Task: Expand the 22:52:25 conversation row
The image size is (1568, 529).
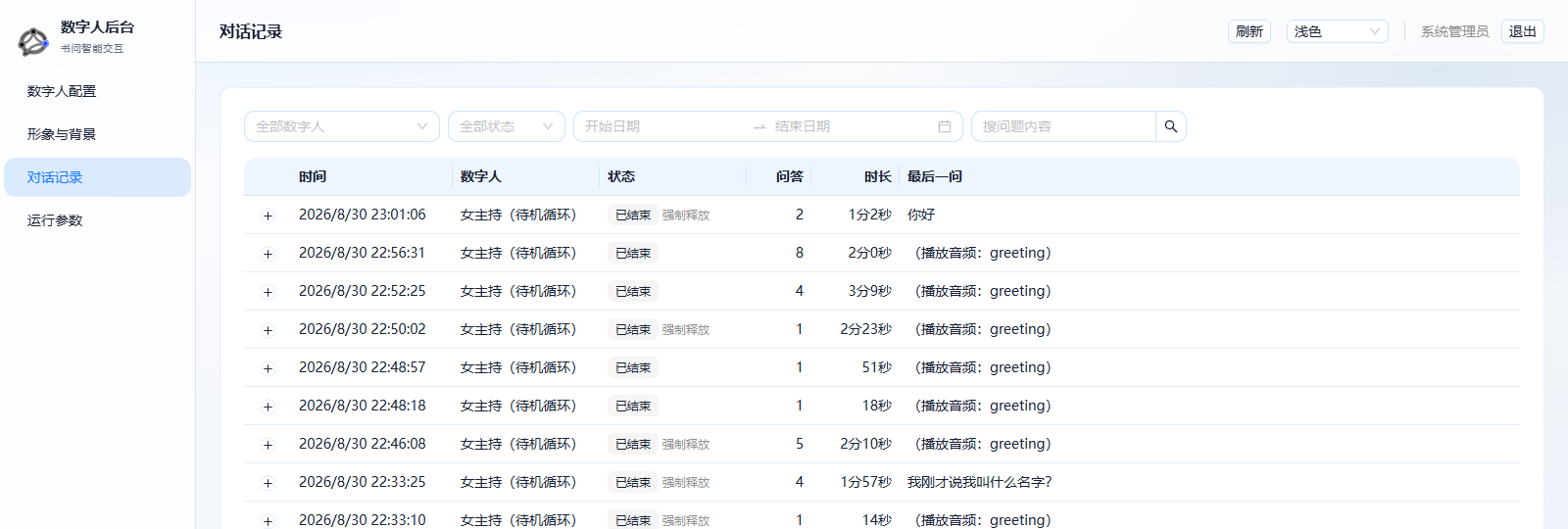Action: point(268,292)
